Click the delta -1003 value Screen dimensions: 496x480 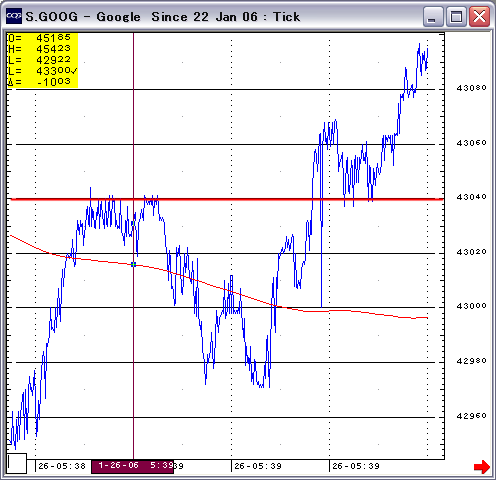(39, 82)
